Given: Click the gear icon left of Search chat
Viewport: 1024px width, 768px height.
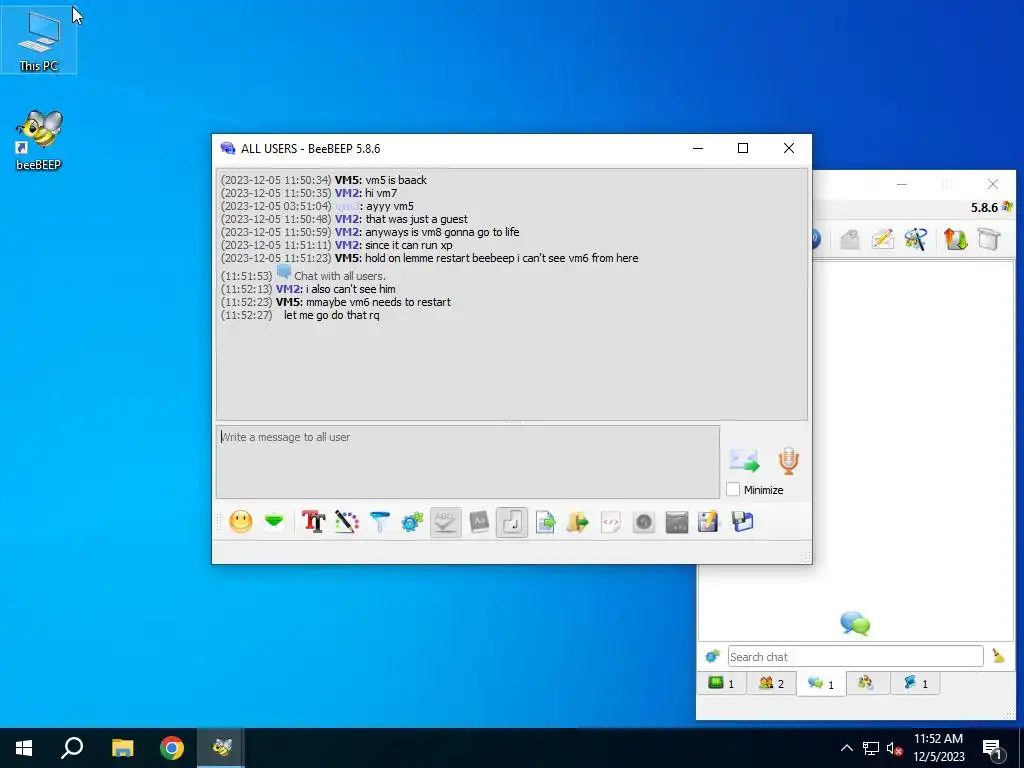Looking at the screenshot, I should 712,656.
